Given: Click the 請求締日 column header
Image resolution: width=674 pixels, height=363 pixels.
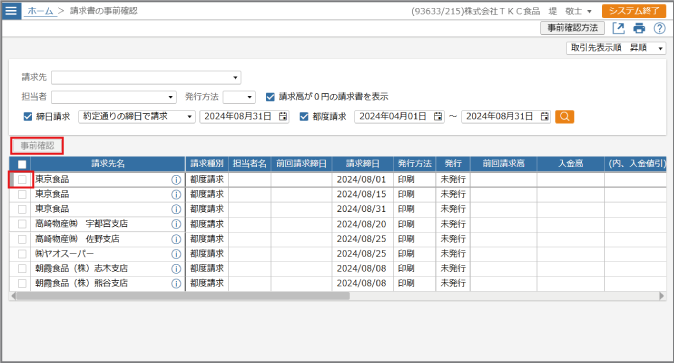Looking at the screenshot, I should [x=363, y=164].
